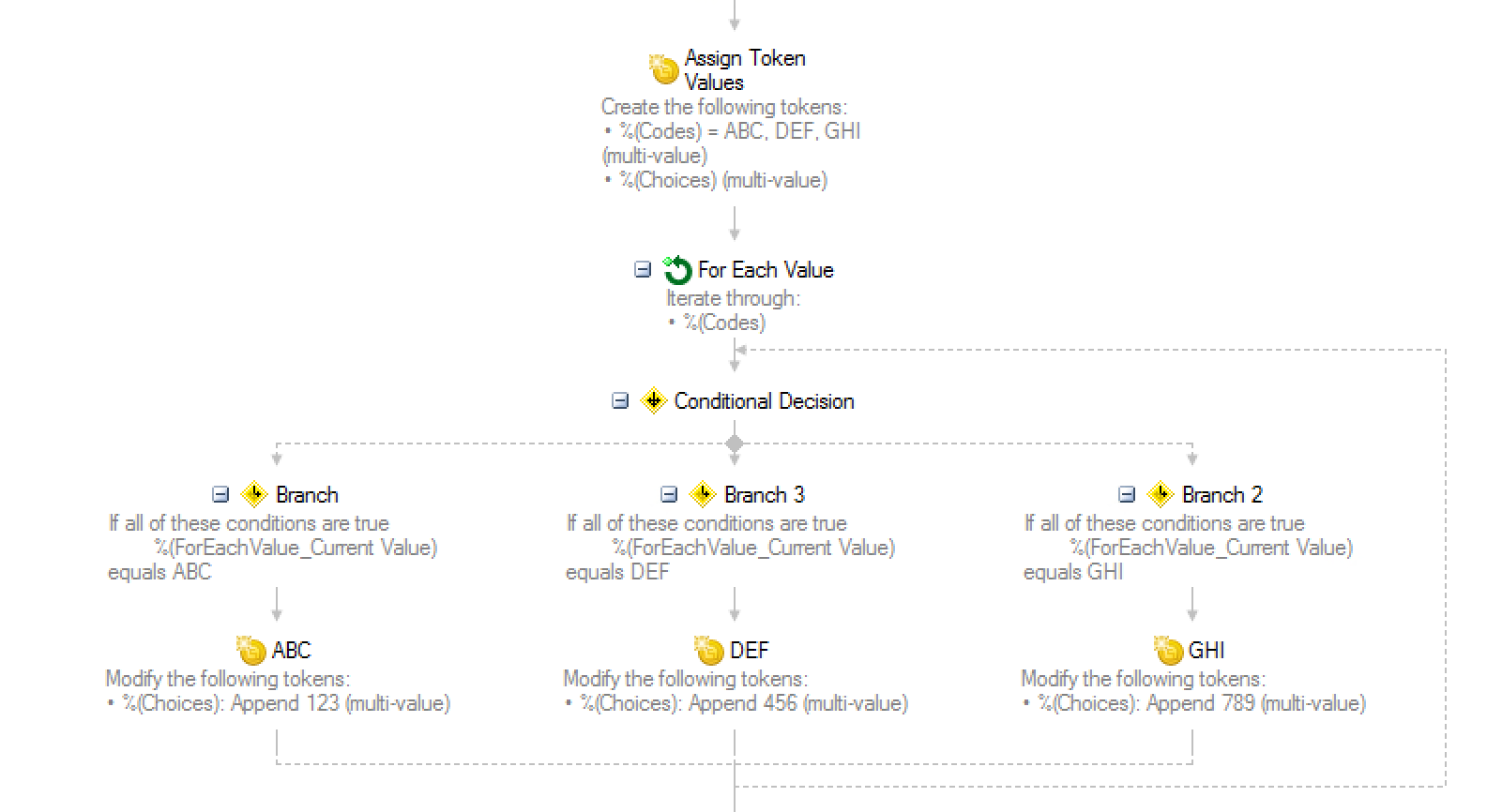Viewport: 1487px width, 812px height.
Task: Select the Branch 3 diamond icon
Action: [703, 495]
